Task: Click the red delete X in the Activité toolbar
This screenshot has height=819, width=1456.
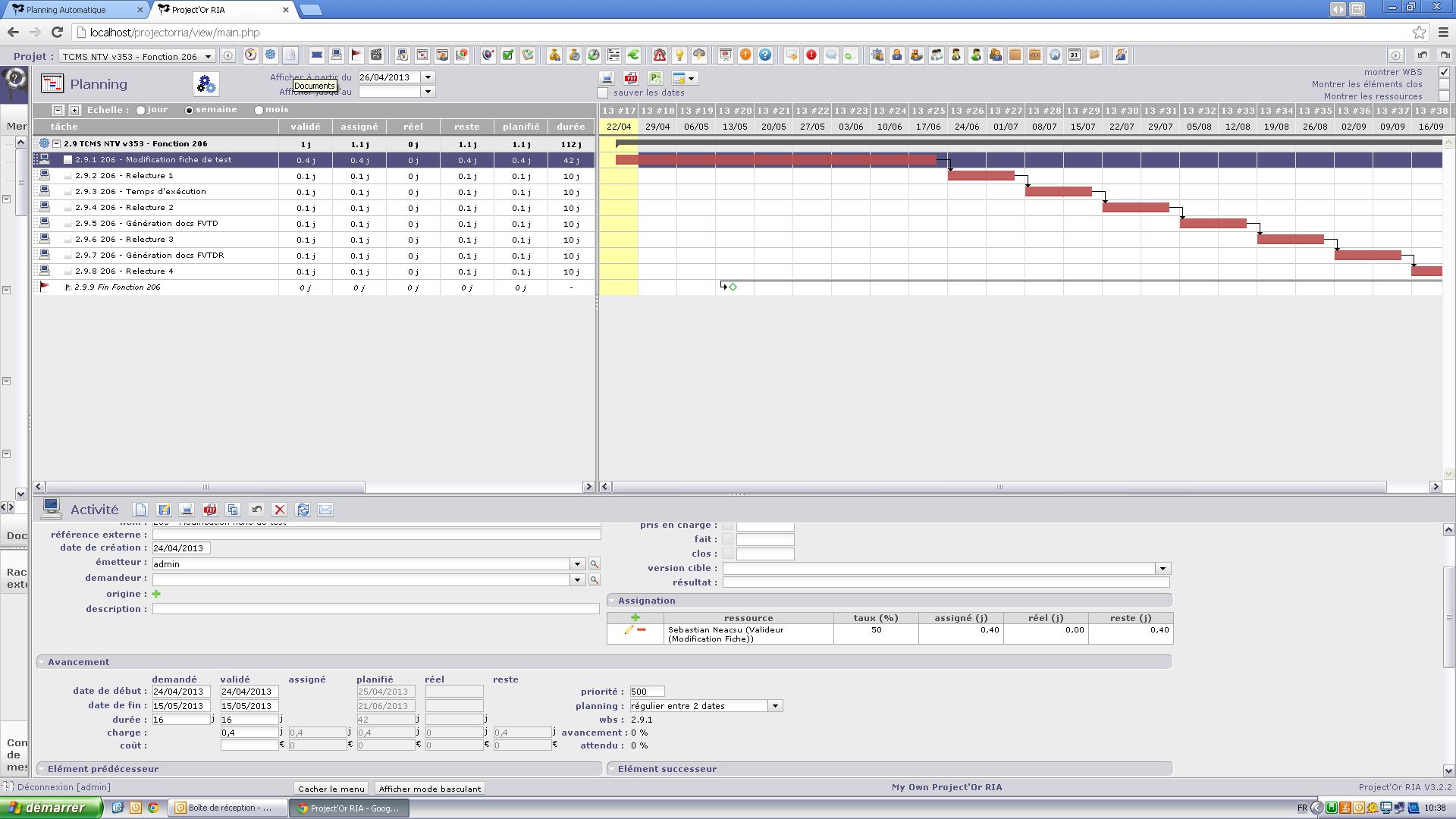Action: coord(279,510)
